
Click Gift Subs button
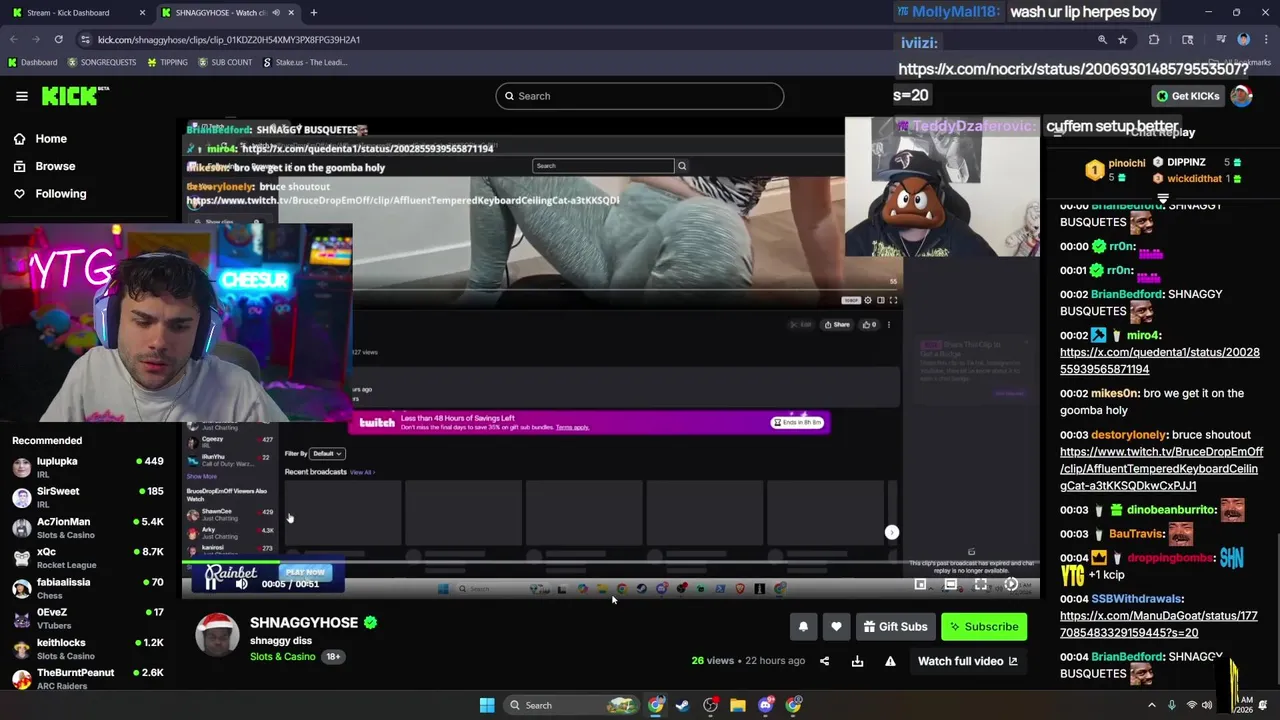895,627
